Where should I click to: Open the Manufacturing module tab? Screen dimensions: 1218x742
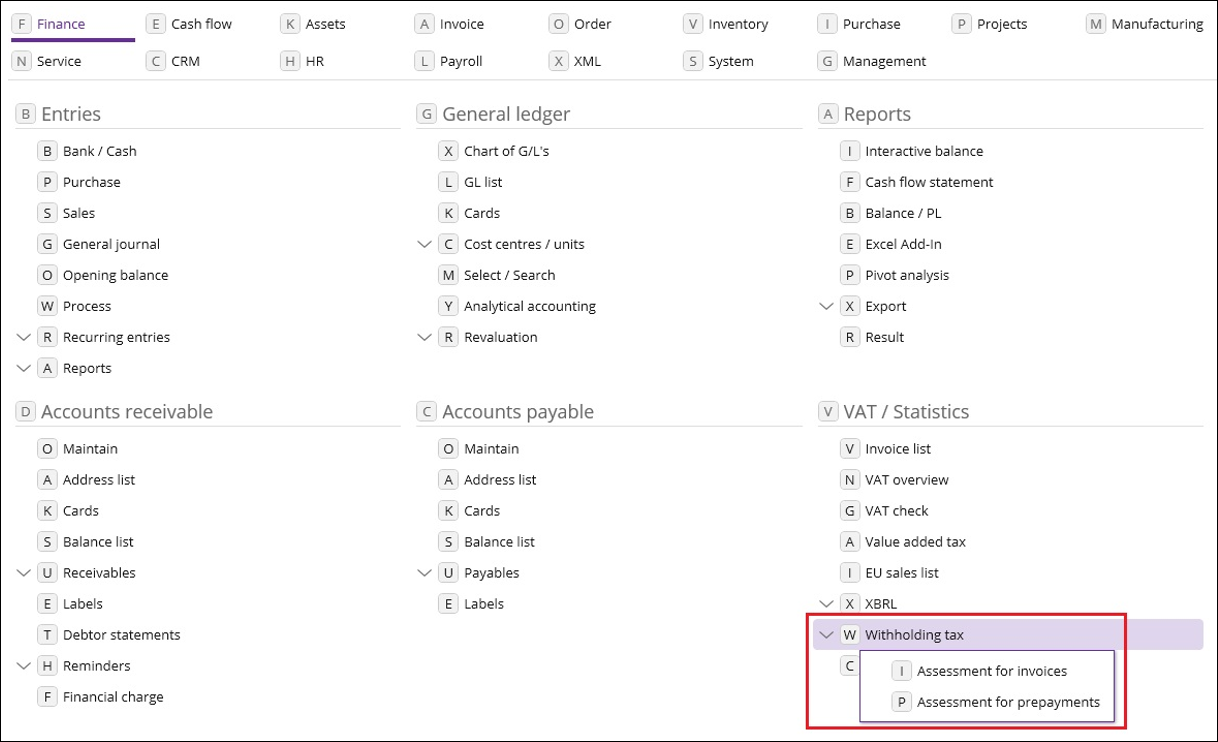(1157, 24)
